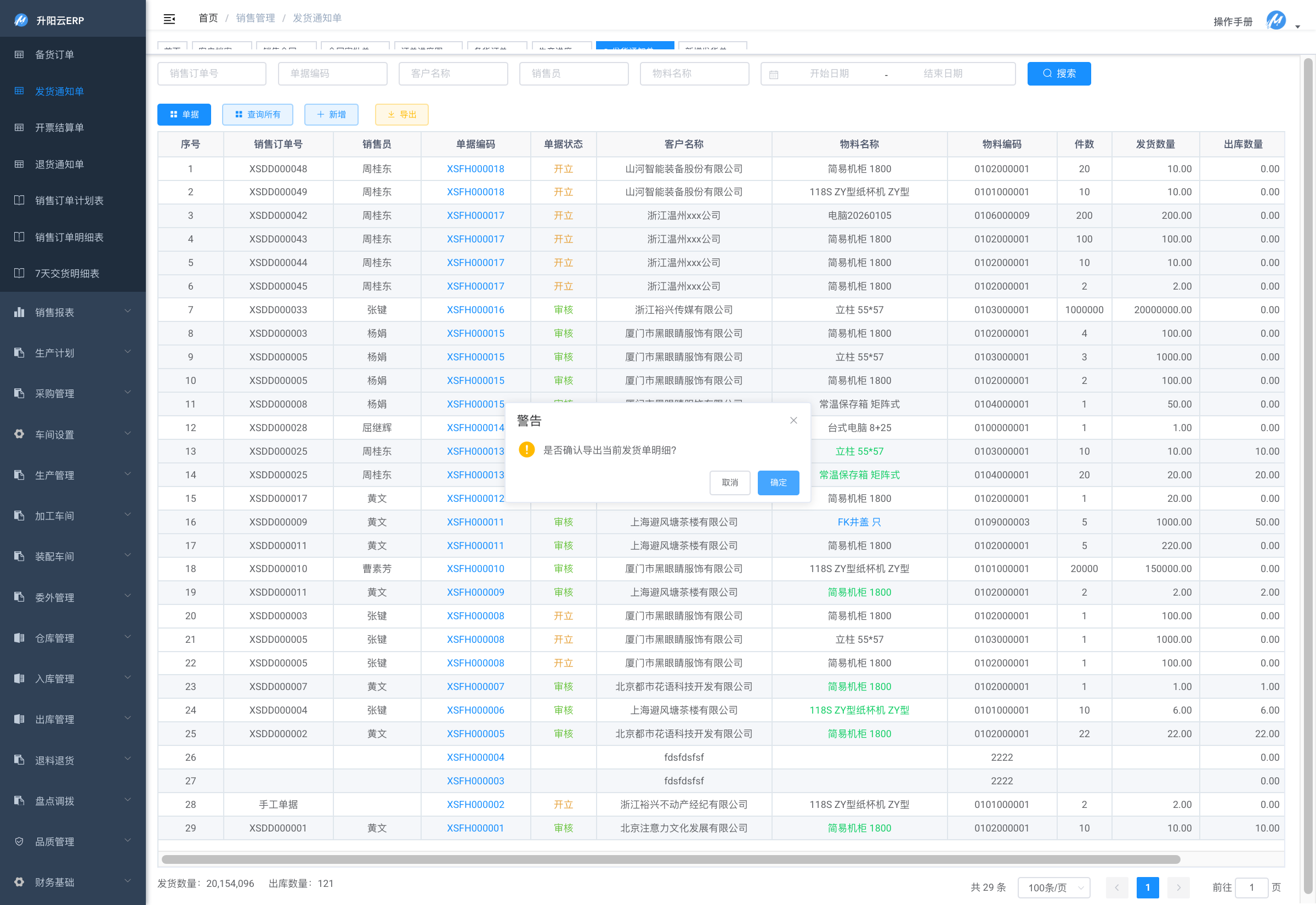Open the user account dropdown arrow

[1298, 27]
